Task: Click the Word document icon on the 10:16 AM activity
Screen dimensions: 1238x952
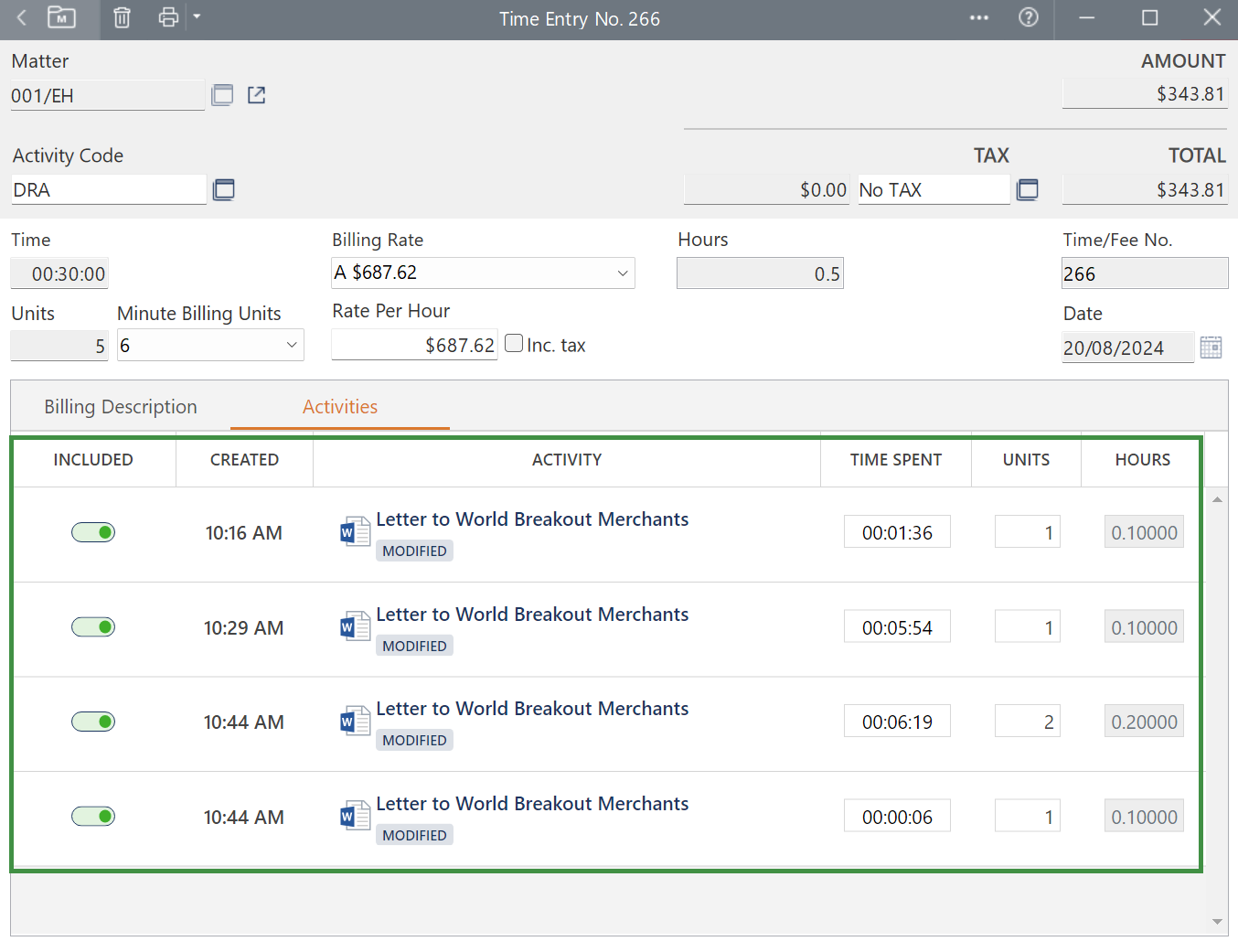Action: (x=354, y=531)
